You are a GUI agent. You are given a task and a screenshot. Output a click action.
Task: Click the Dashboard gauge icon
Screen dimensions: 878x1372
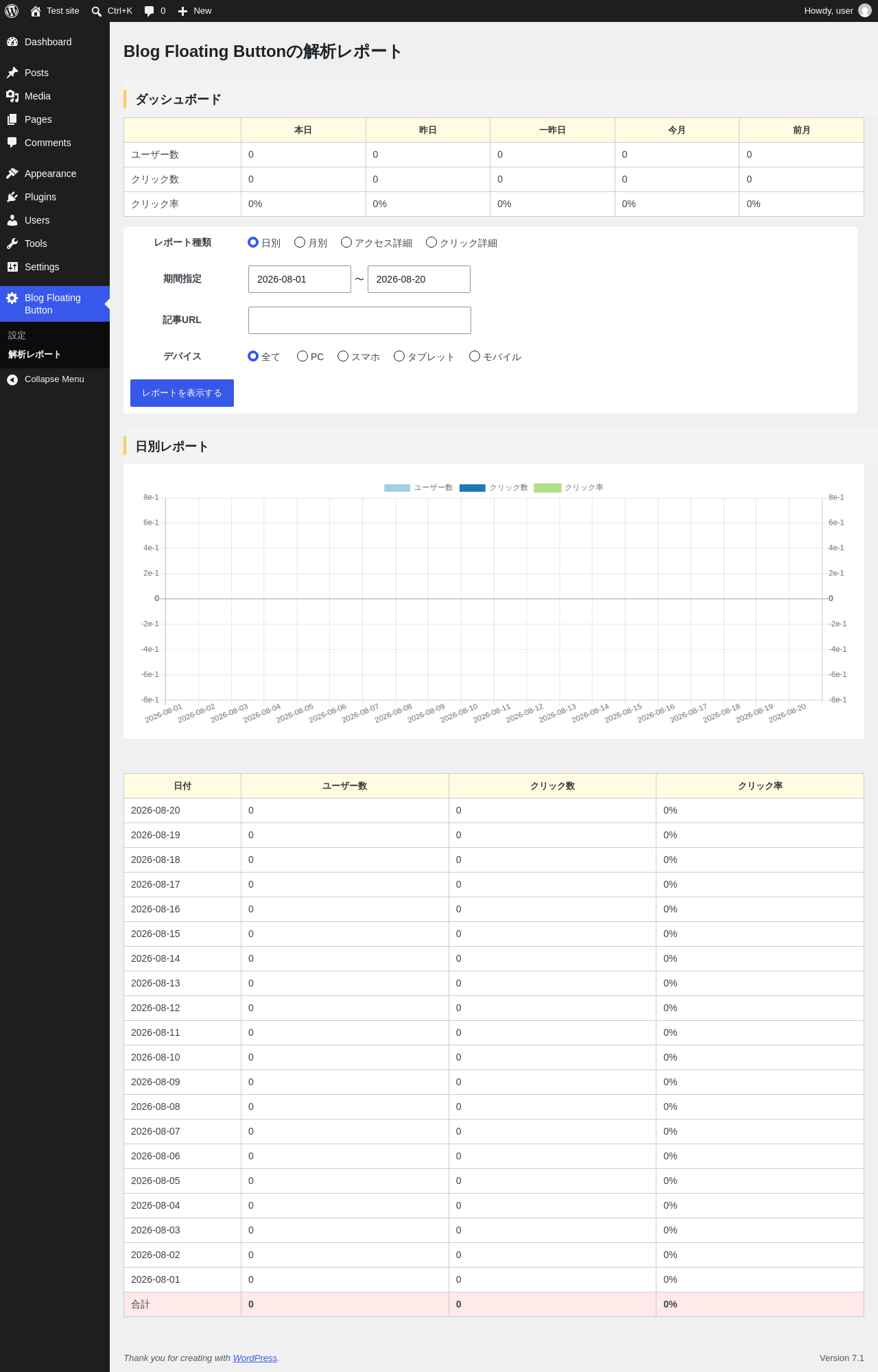12,42
